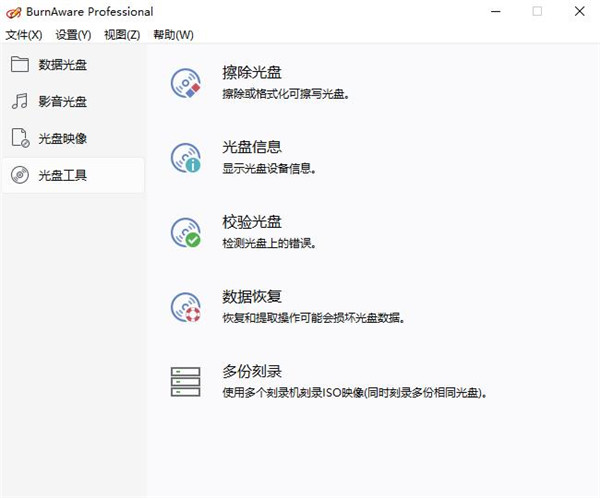
Task: Click the description 显示光盘设备信息。
Action: tap(269, 168)
